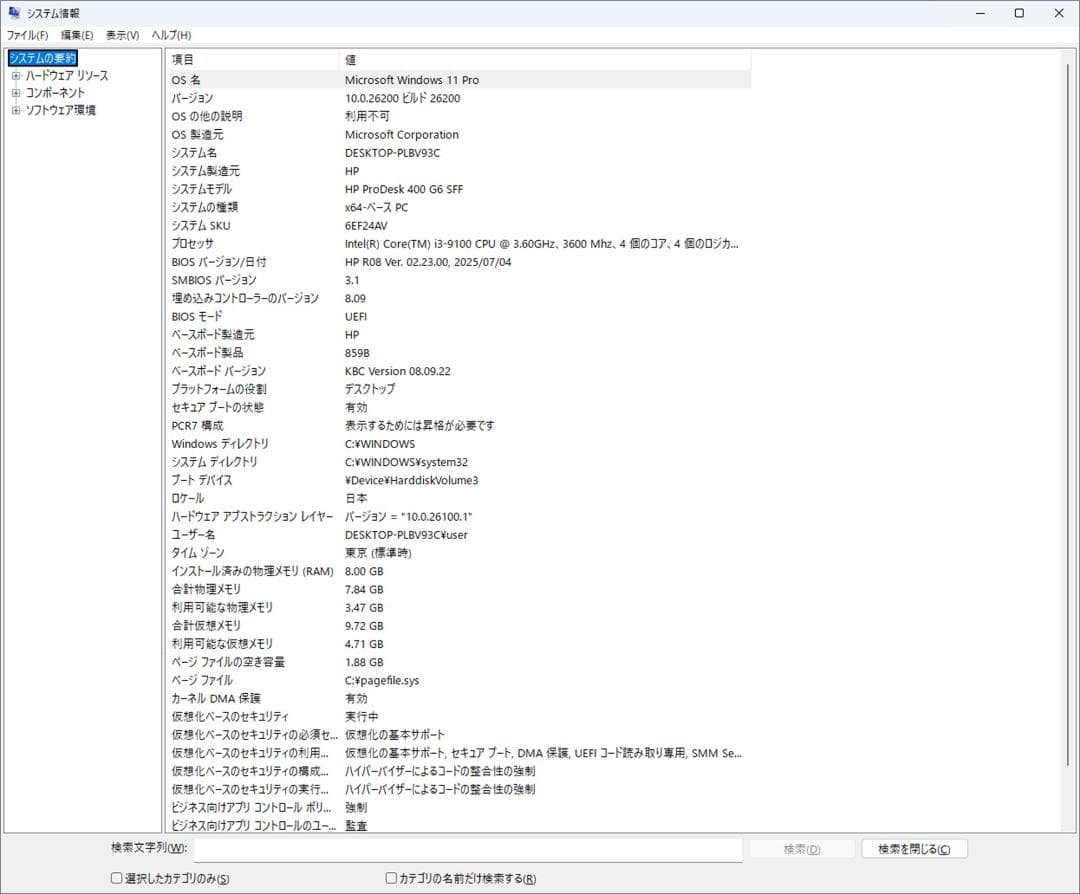
Task: Expand the ソフトウェア環境 tree node
Action: 15,110
